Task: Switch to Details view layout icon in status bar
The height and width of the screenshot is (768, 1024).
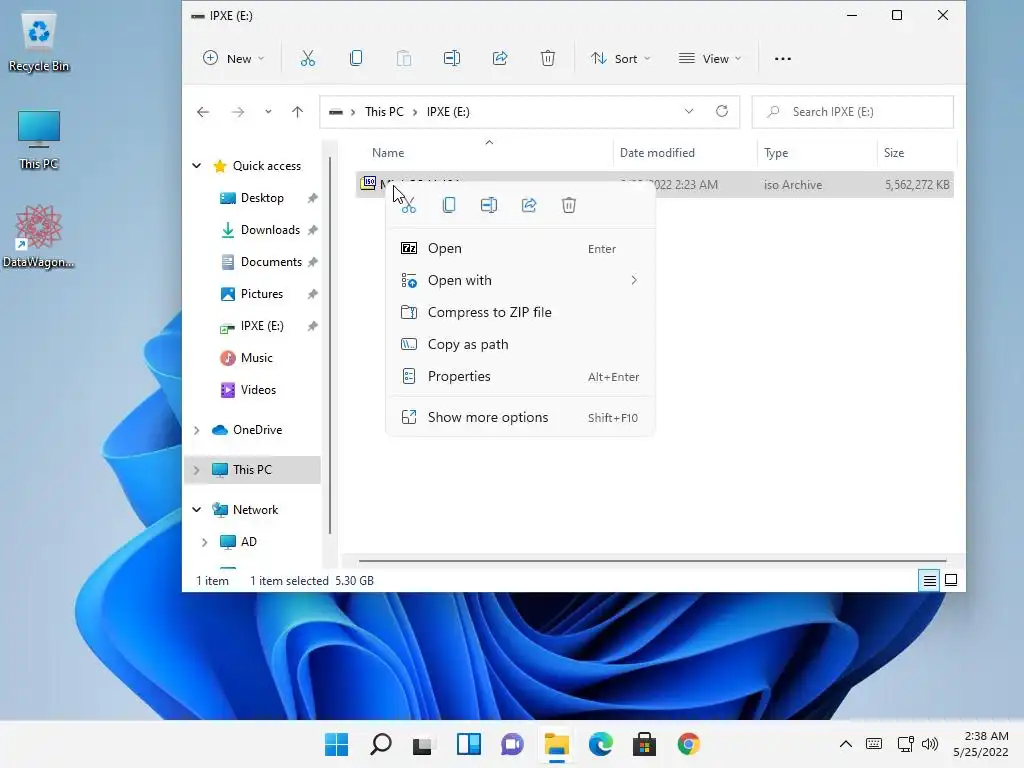Action: click(929, 581)
